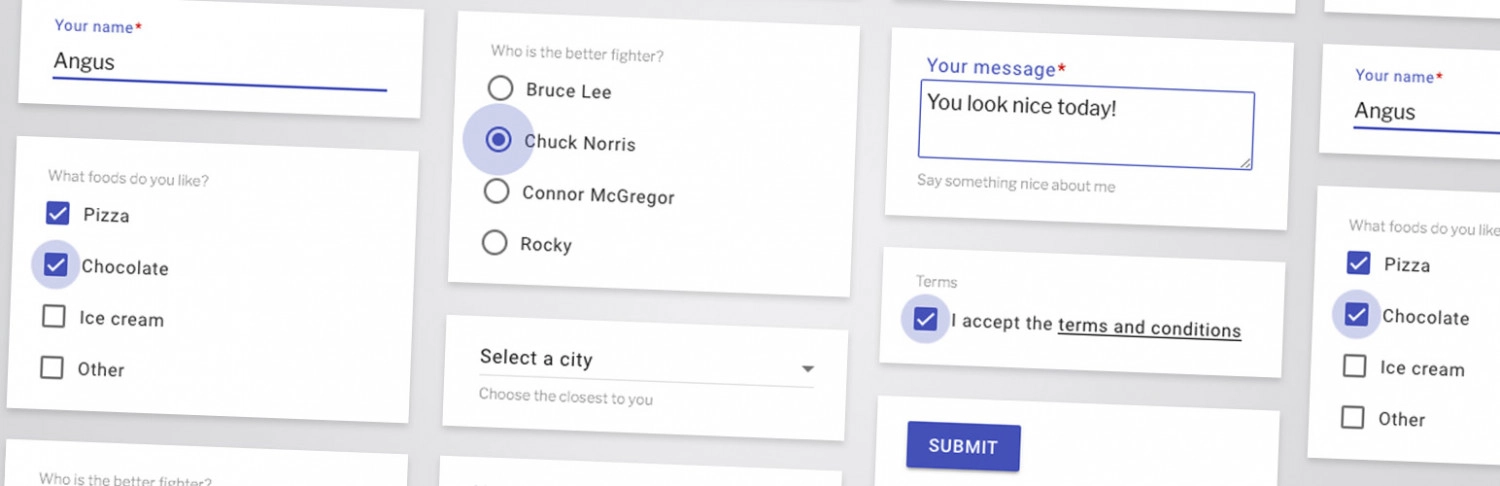The height and width of the screenshot is (486, 1500).
Task: Choose Connor McGregor as better fighter
Action: [496, 191]
